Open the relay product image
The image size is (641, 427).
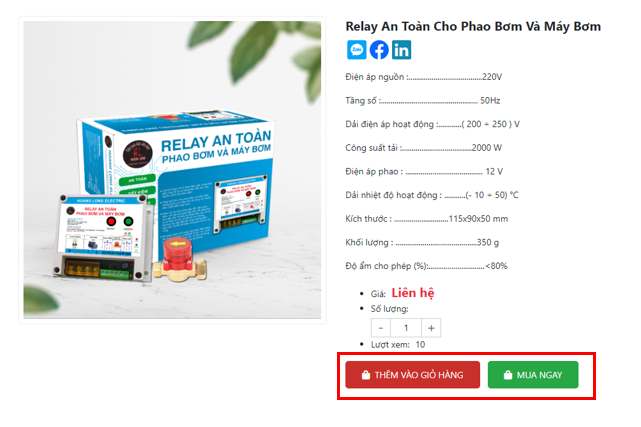tap(172, 170)
